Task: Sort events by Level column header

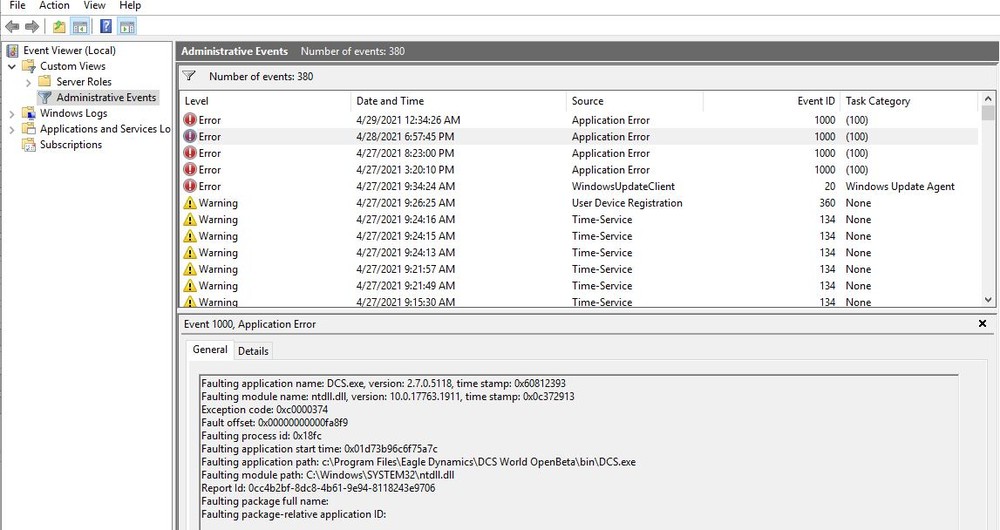Action: [265, 101]
